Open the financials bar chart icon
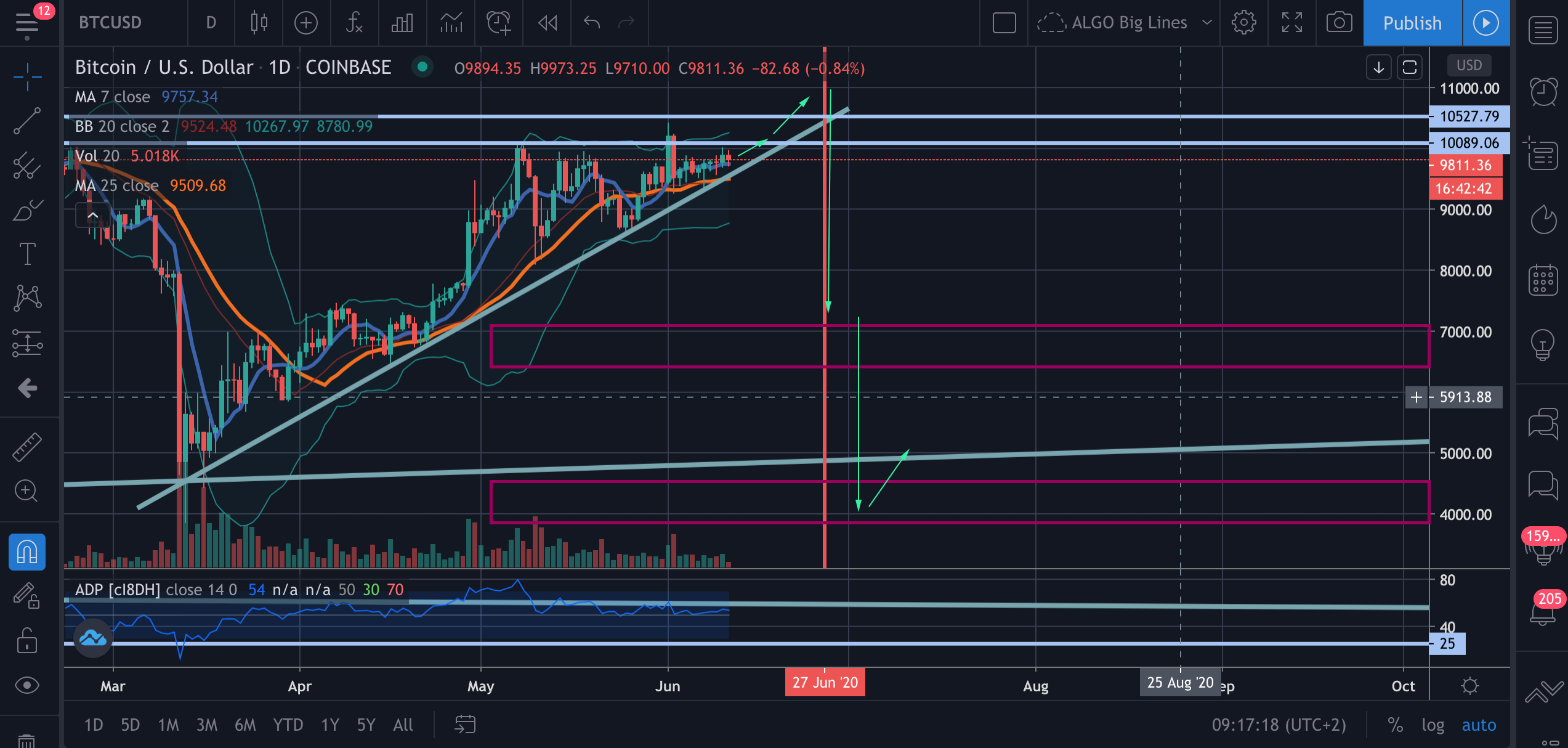Image resolution: width=1568 pixels, height=748 pixels. (x=402, y=23)
